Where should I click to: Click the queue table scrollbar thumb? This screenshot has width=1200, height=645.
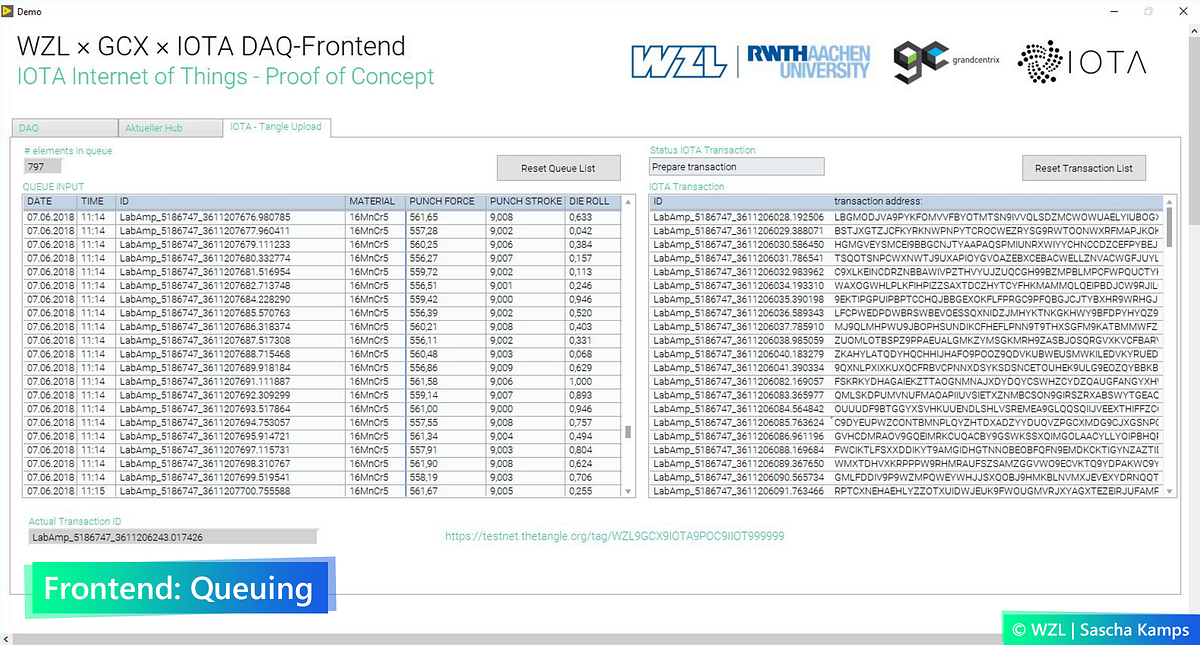click(628, 432)
